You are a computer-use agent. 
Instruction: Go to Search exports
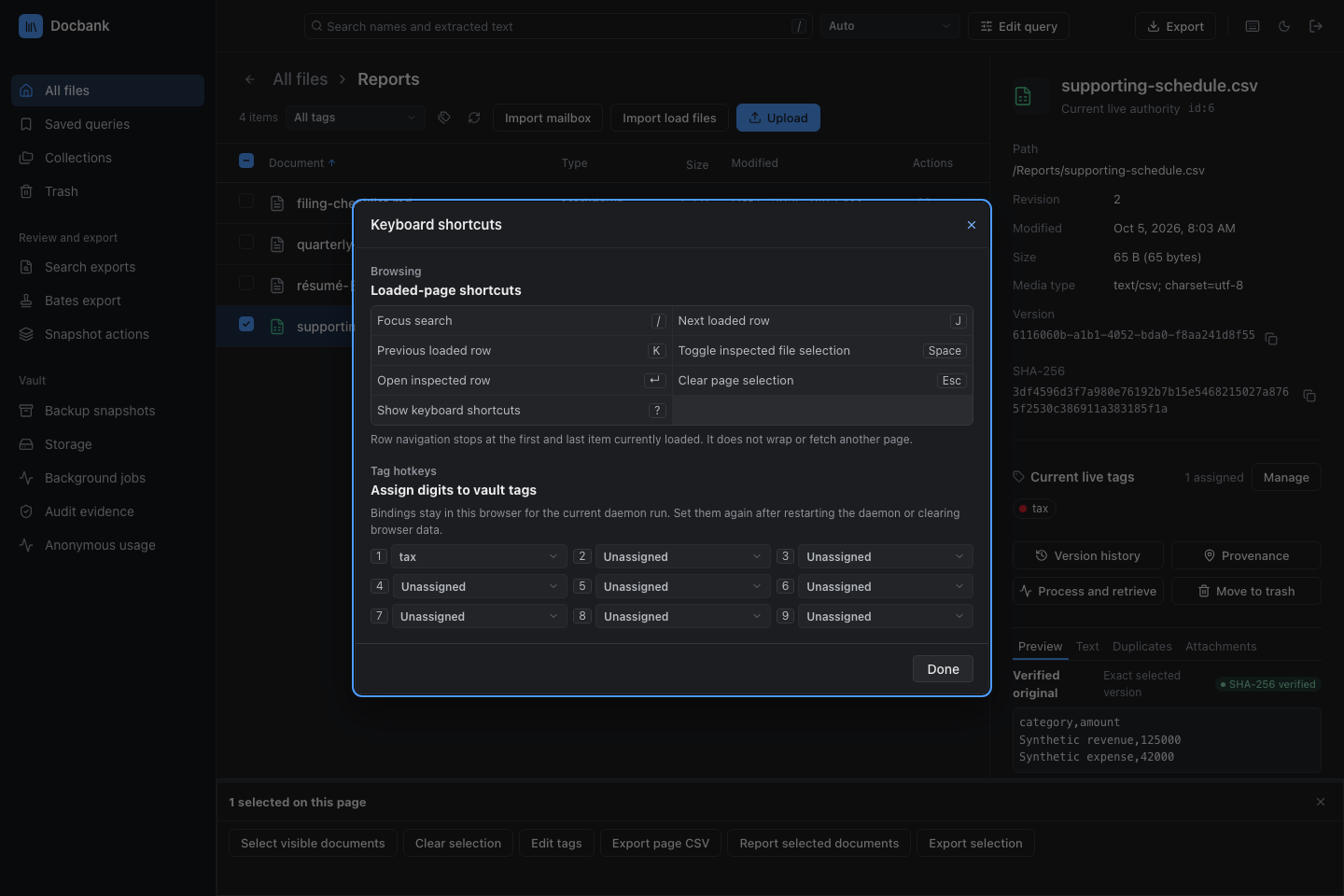coord(107,267)
